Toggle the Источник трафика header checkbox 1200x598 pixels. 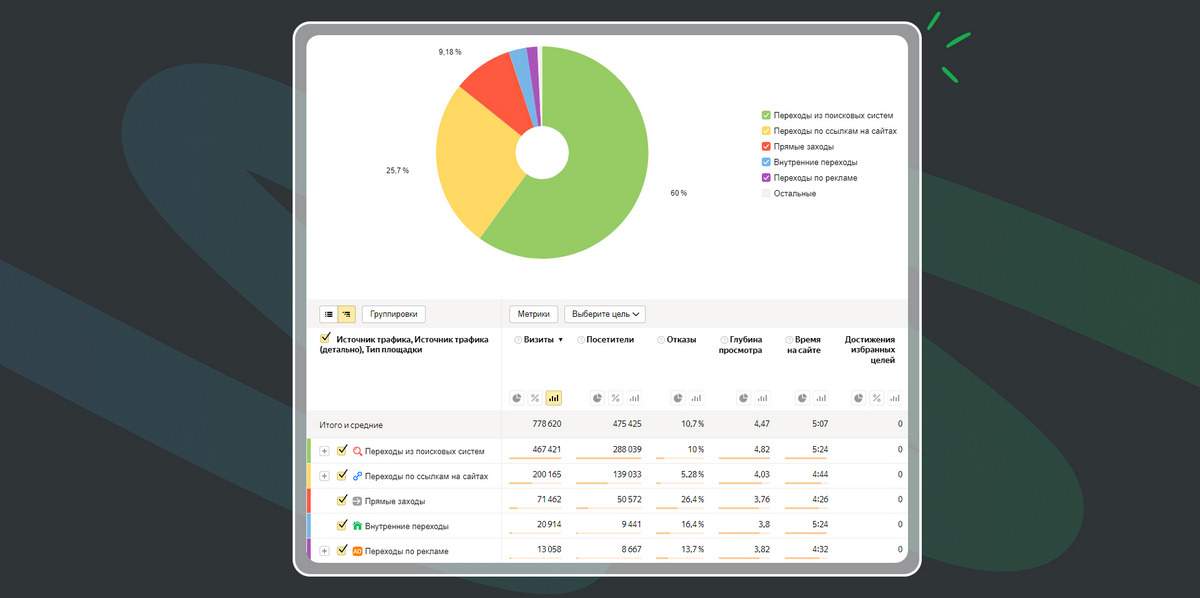click(x=325, y=339)
